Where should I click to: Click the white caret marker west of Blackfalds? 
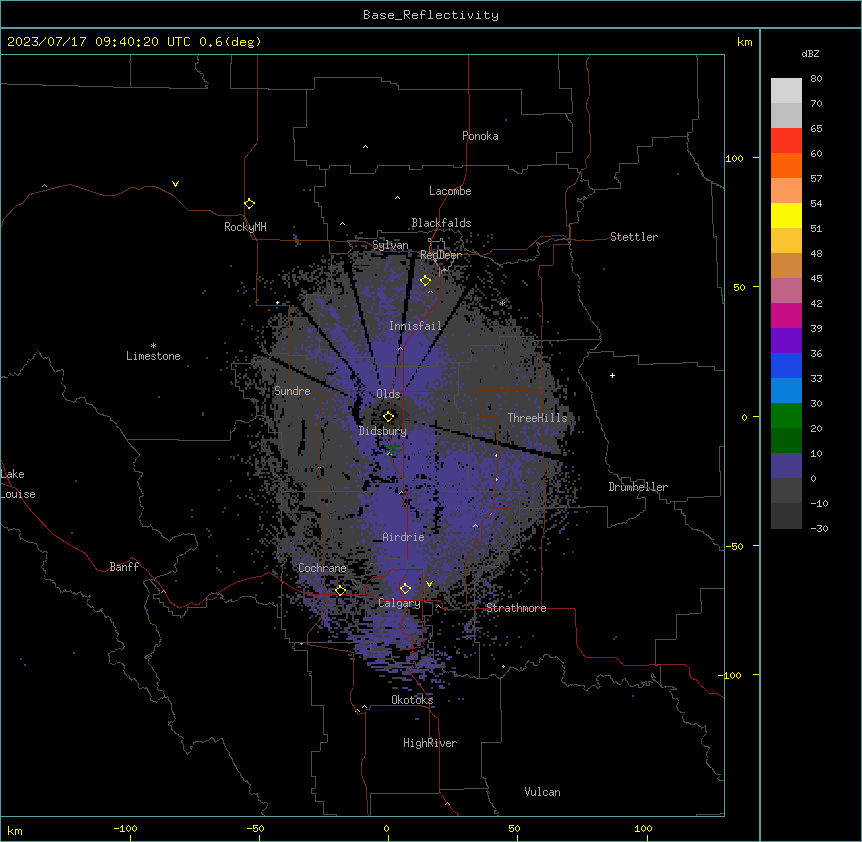point(342,224)
